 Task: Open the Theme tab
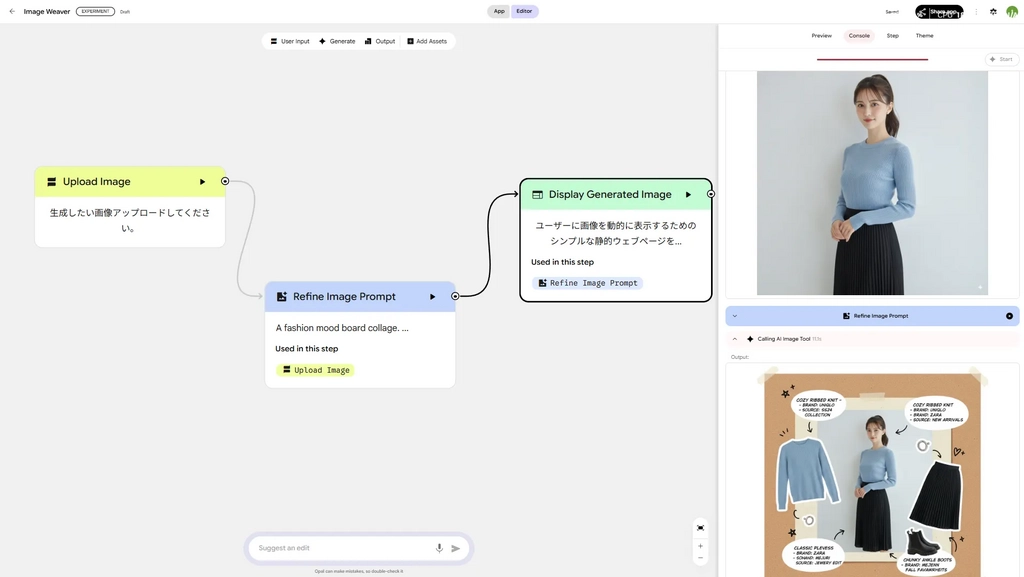tap(924, 36)
